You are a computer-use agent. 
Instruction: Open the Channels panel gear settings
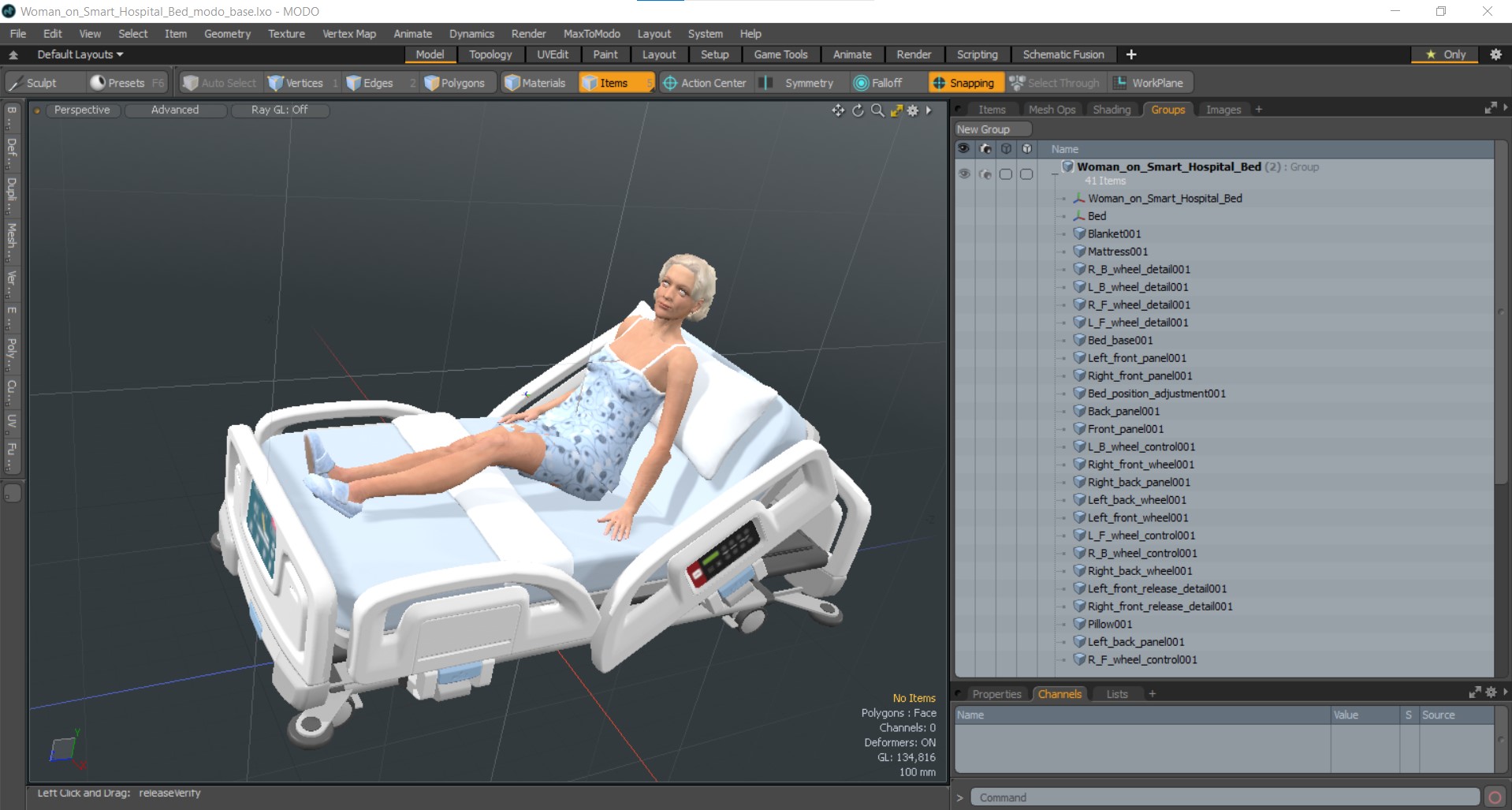(1491, 692)
